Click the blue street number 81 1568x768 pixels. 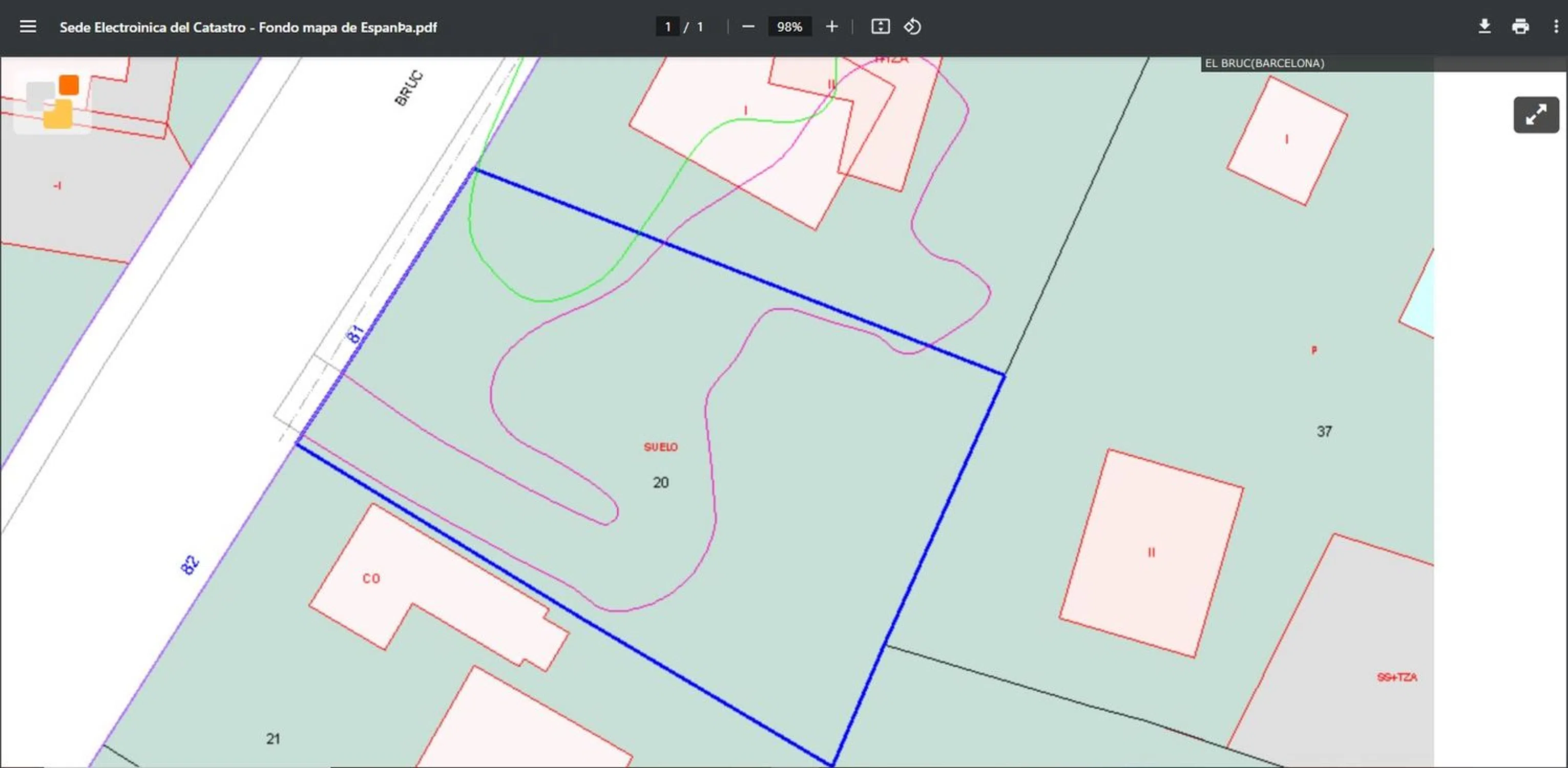[x=356, y=333]
